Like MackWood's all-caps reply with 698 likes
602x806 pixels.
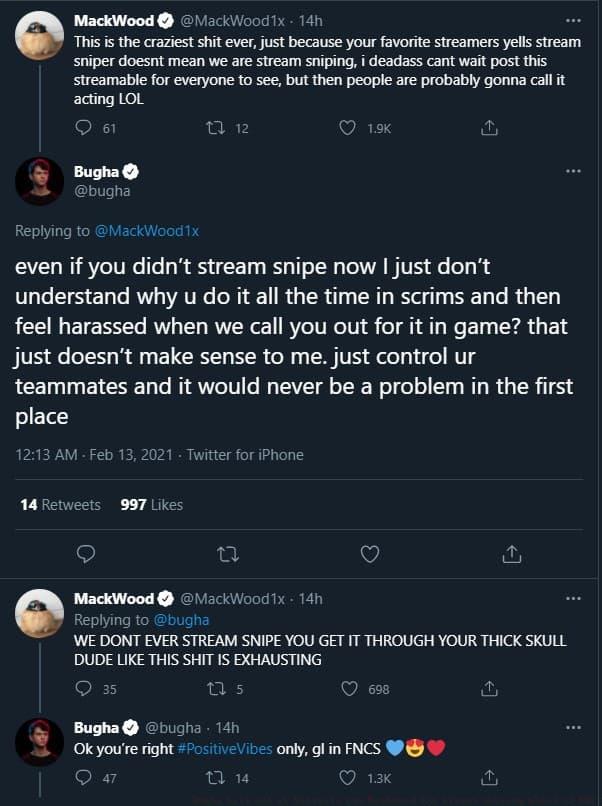[x=349, y=688]
